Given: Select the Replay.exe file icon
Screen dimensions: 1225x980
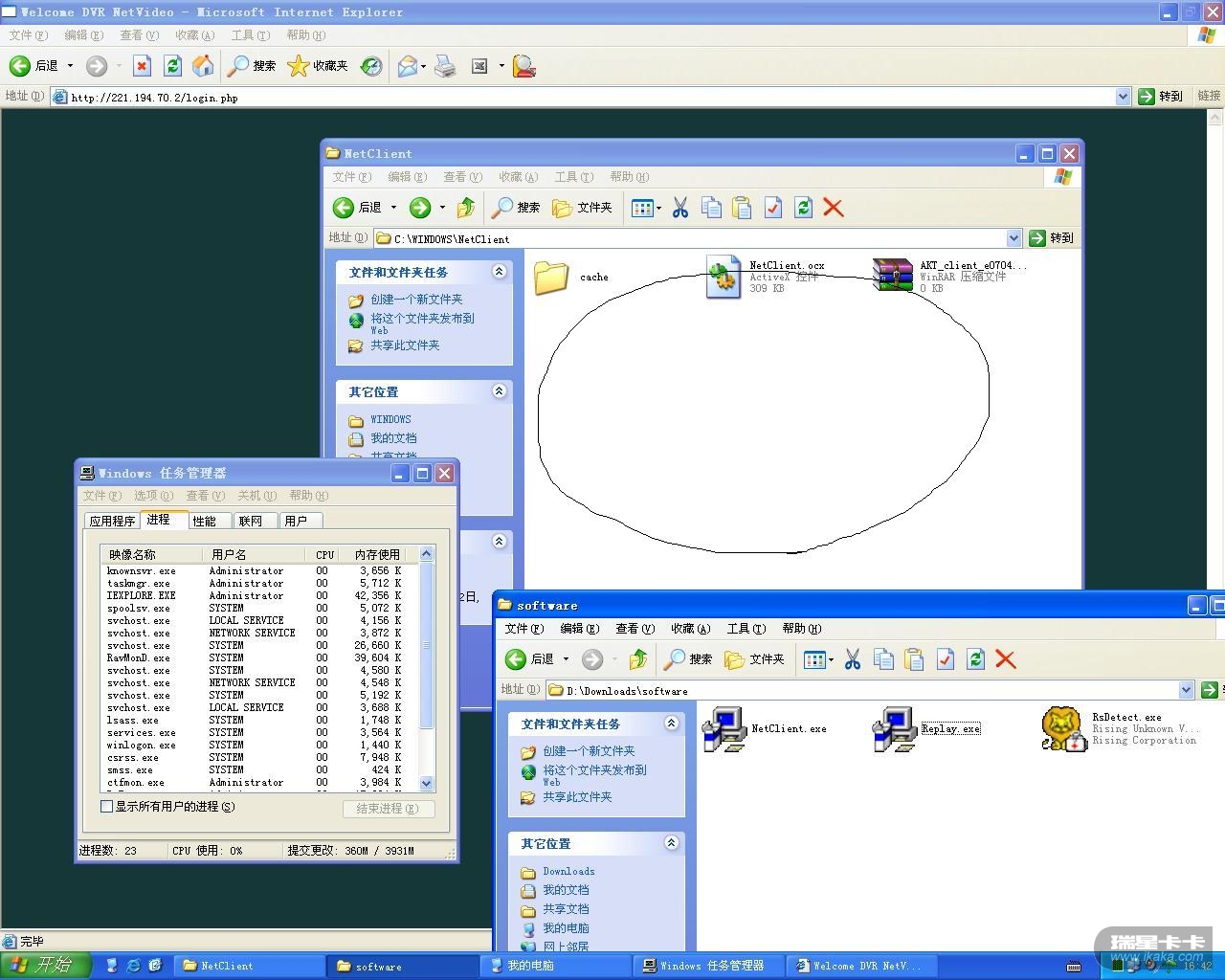Looking at the screenshot, I should [x=896, y=729].
